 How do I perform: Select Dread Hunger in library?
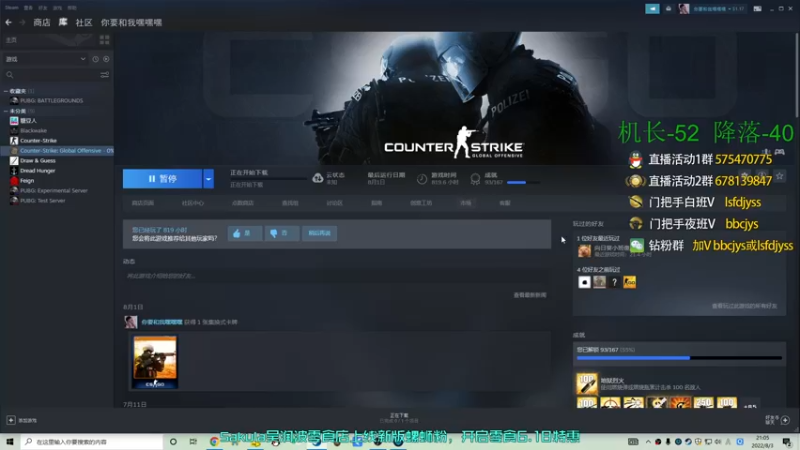point(38,170)
